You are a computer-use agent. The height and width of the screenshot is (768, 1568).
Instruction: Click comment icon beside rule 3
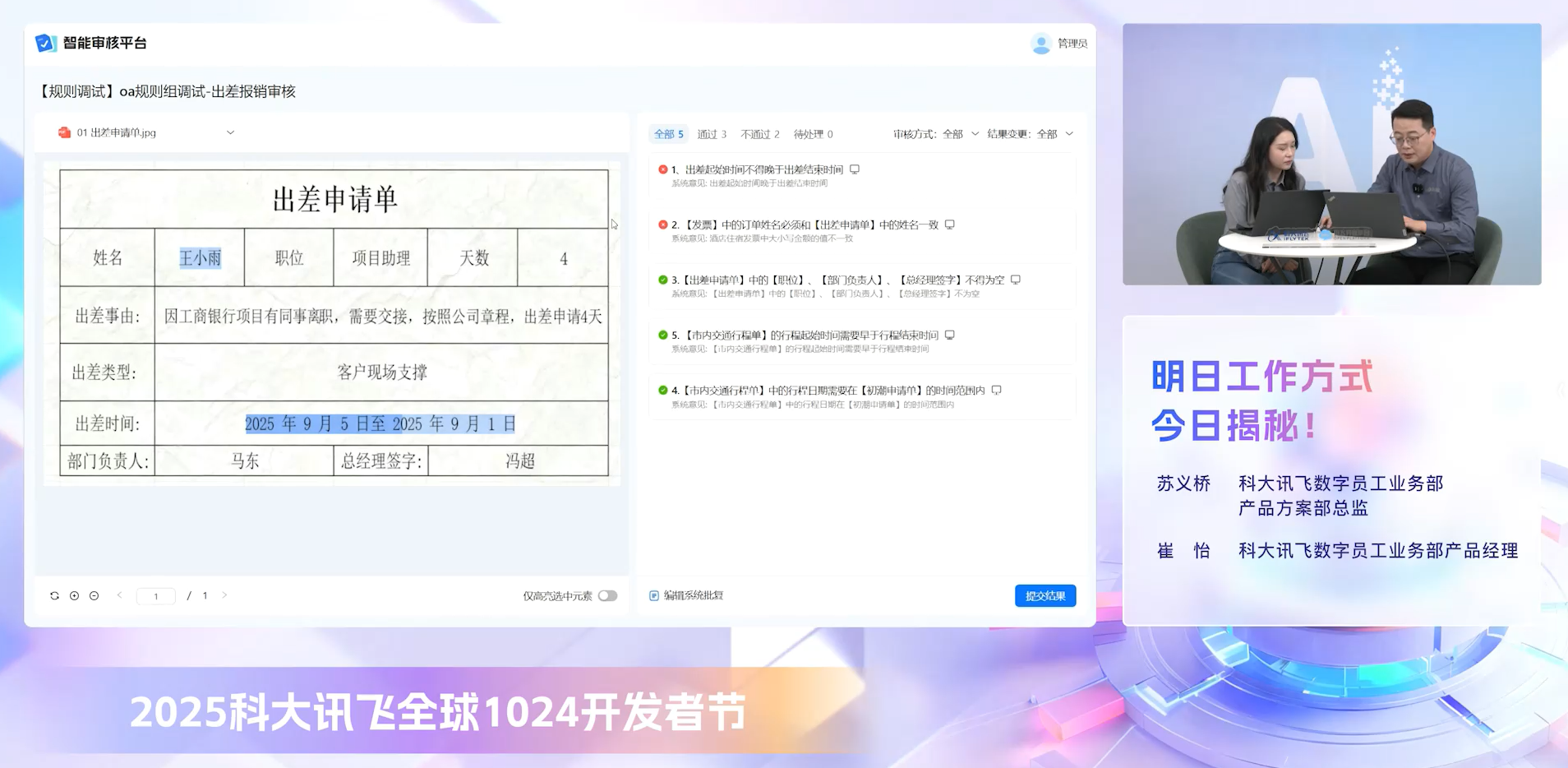tap(1016, 280)
